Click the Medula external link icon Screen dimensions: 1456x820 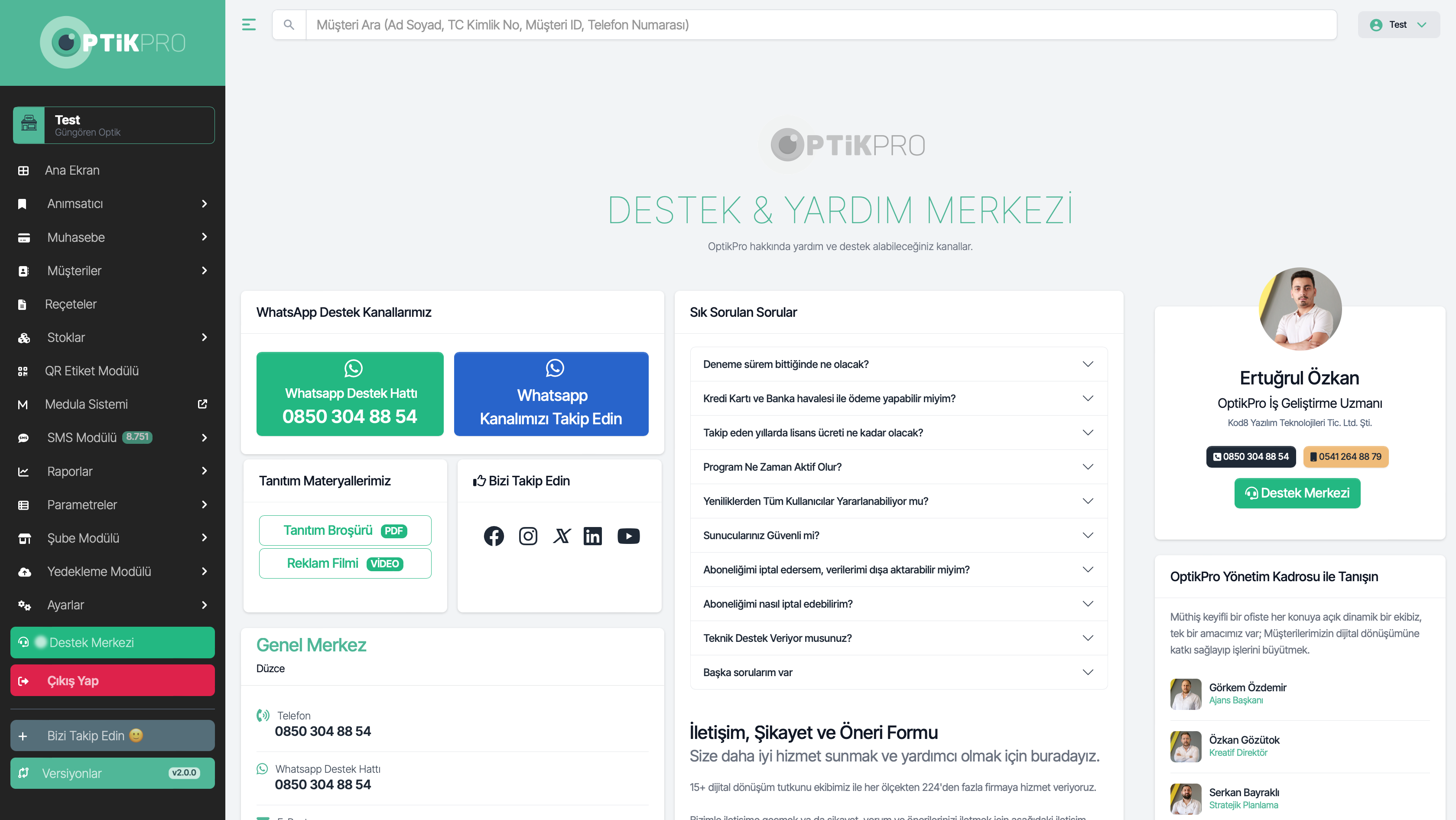pyautogui.click(x=202, y=404)
